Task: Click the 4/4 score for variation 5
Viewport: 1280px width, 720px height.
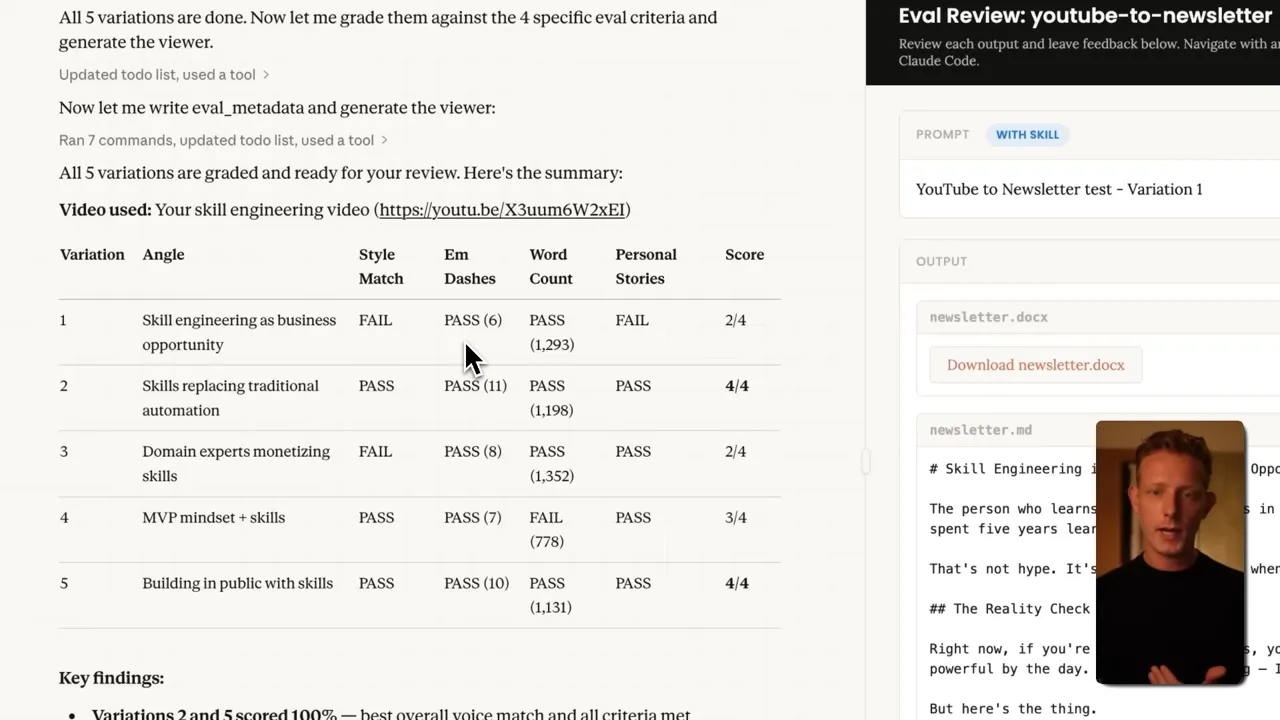Action: coord(737,584)
